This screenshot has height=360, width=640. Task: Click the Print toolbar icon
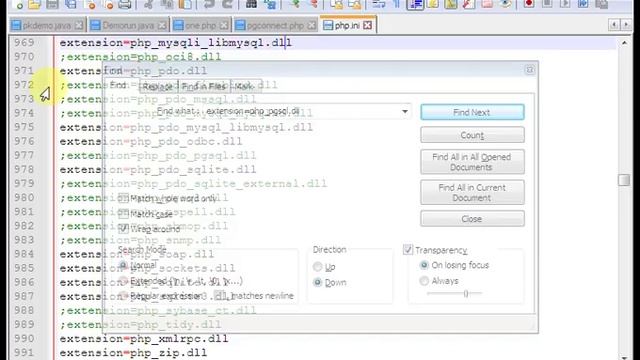pos(124,4)
